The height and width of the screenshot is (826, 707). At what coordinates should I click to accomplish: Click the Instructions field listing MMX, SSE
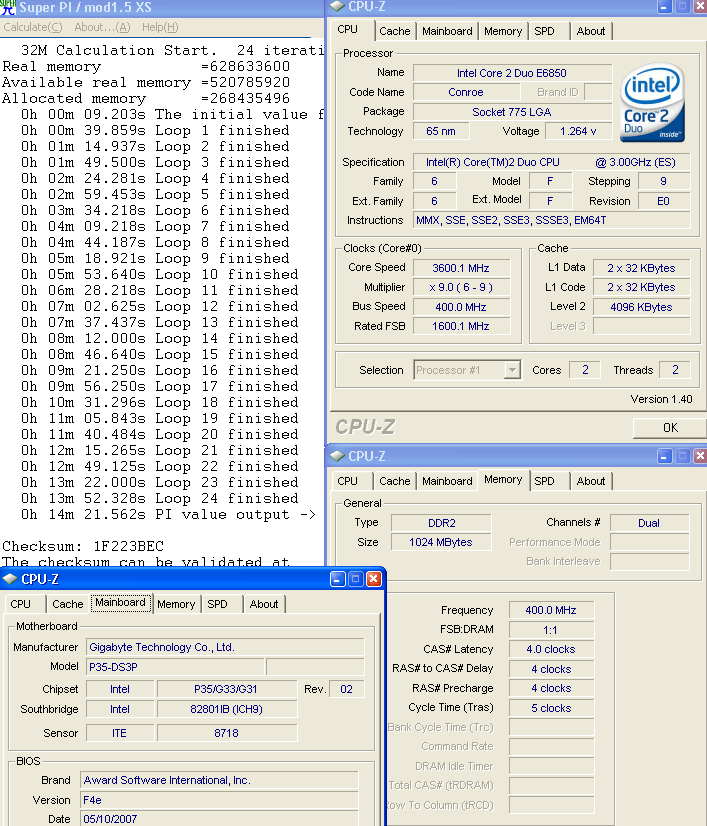552,220
